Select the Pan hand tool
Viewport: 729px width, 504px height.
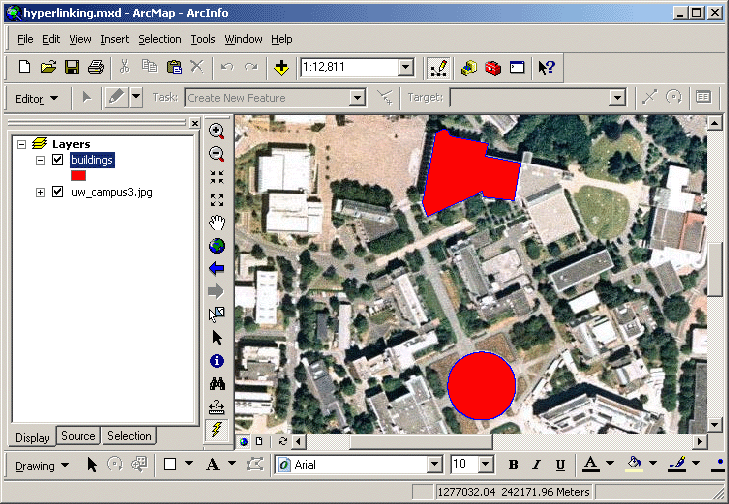coord(216,222)
